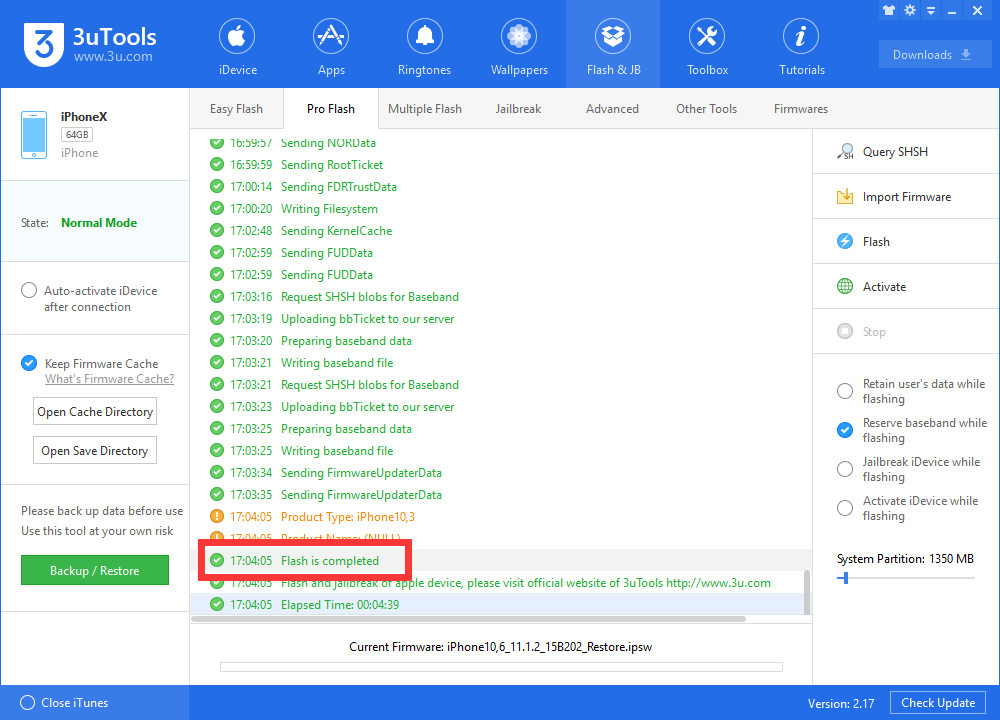Screen dimensions: 1000x720
Task: Click check icon for 17:03:35 Sending FirmwareUpdaterData
Action: (x=217, y=494)
